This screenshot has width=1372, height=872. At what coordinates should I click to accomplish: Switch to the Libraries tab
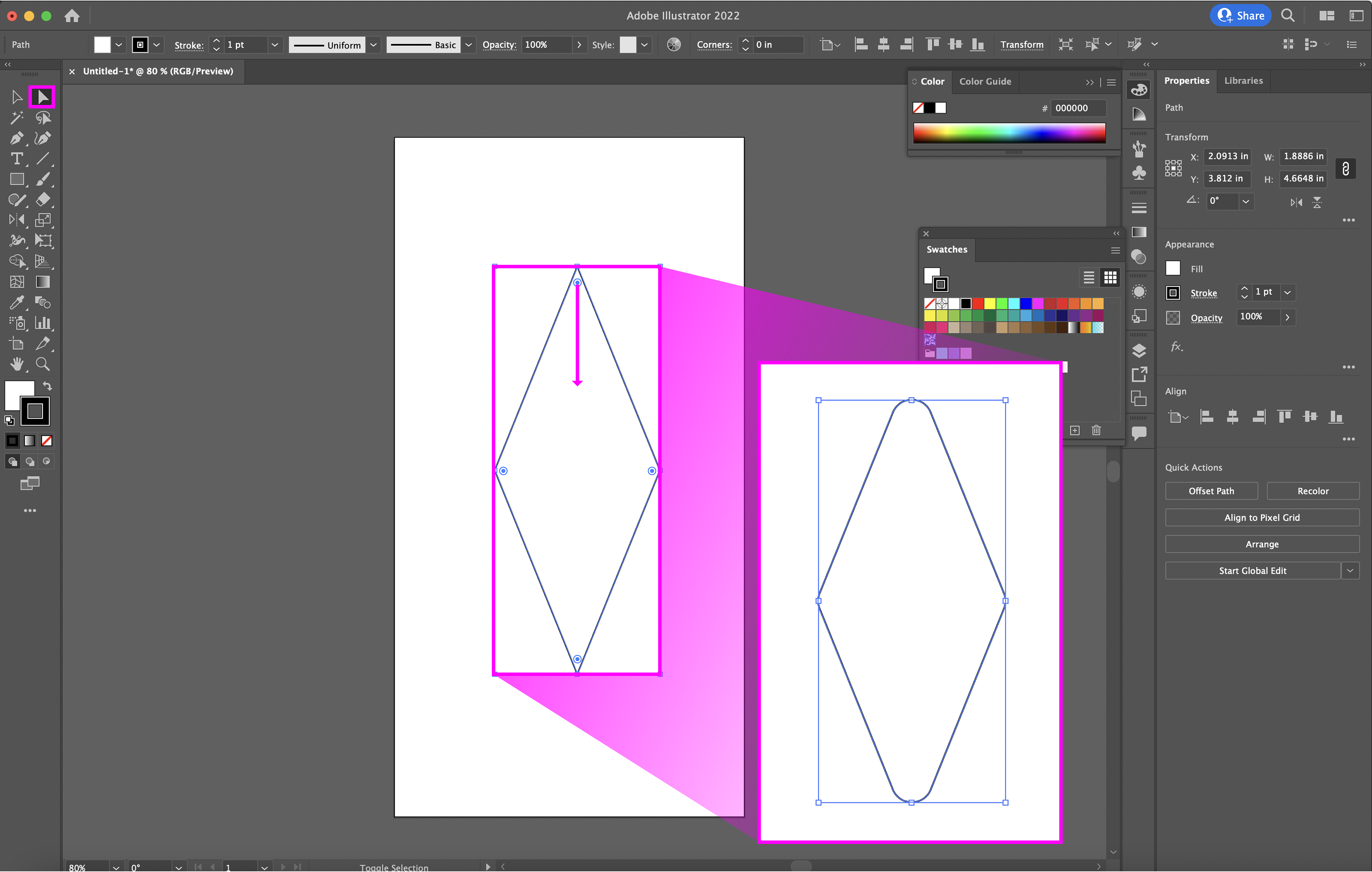point(1243,81)
